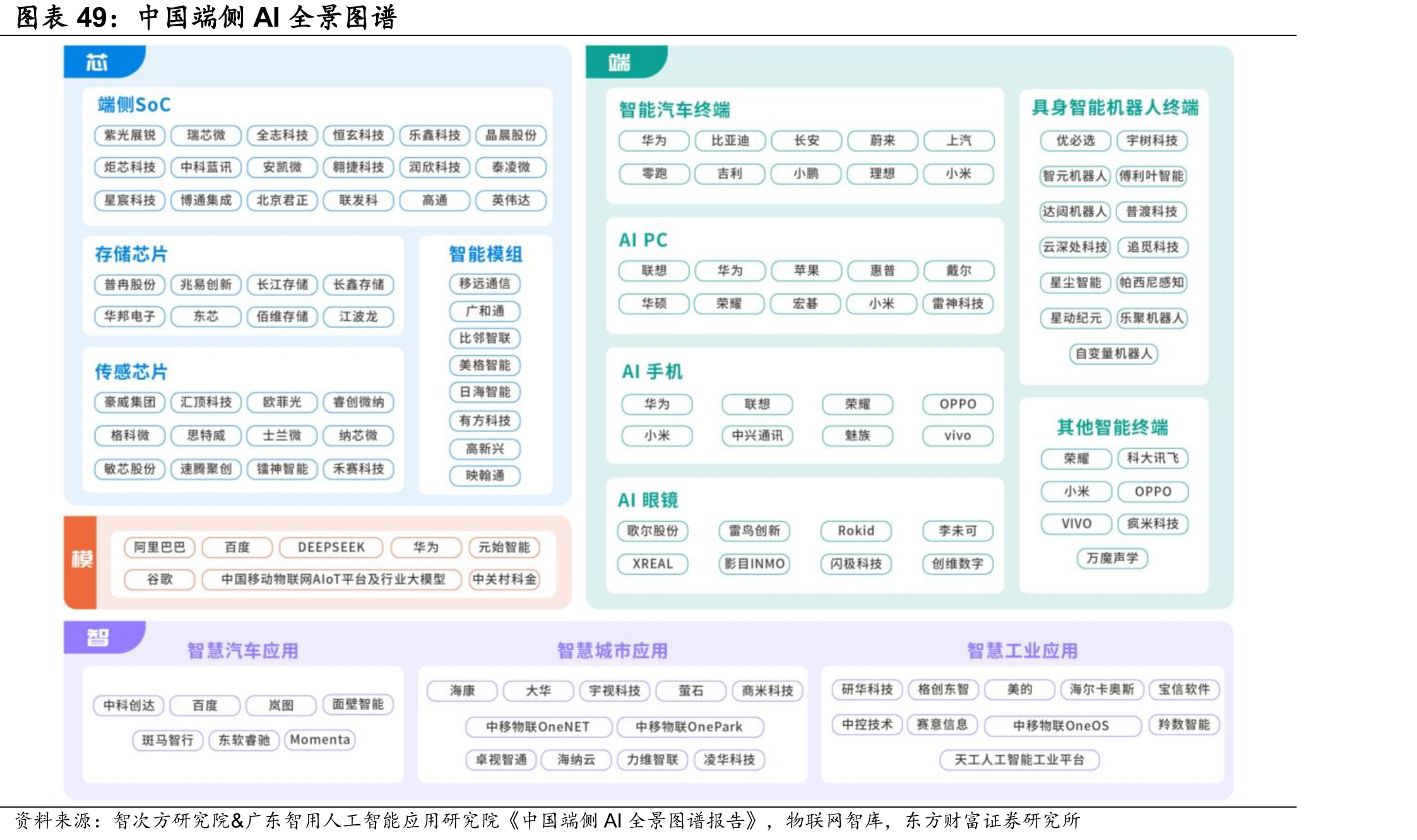The width and height of the screenshot is (1417, 840).
Task: Select the 汇顶科技 pill
Action: 206,402
